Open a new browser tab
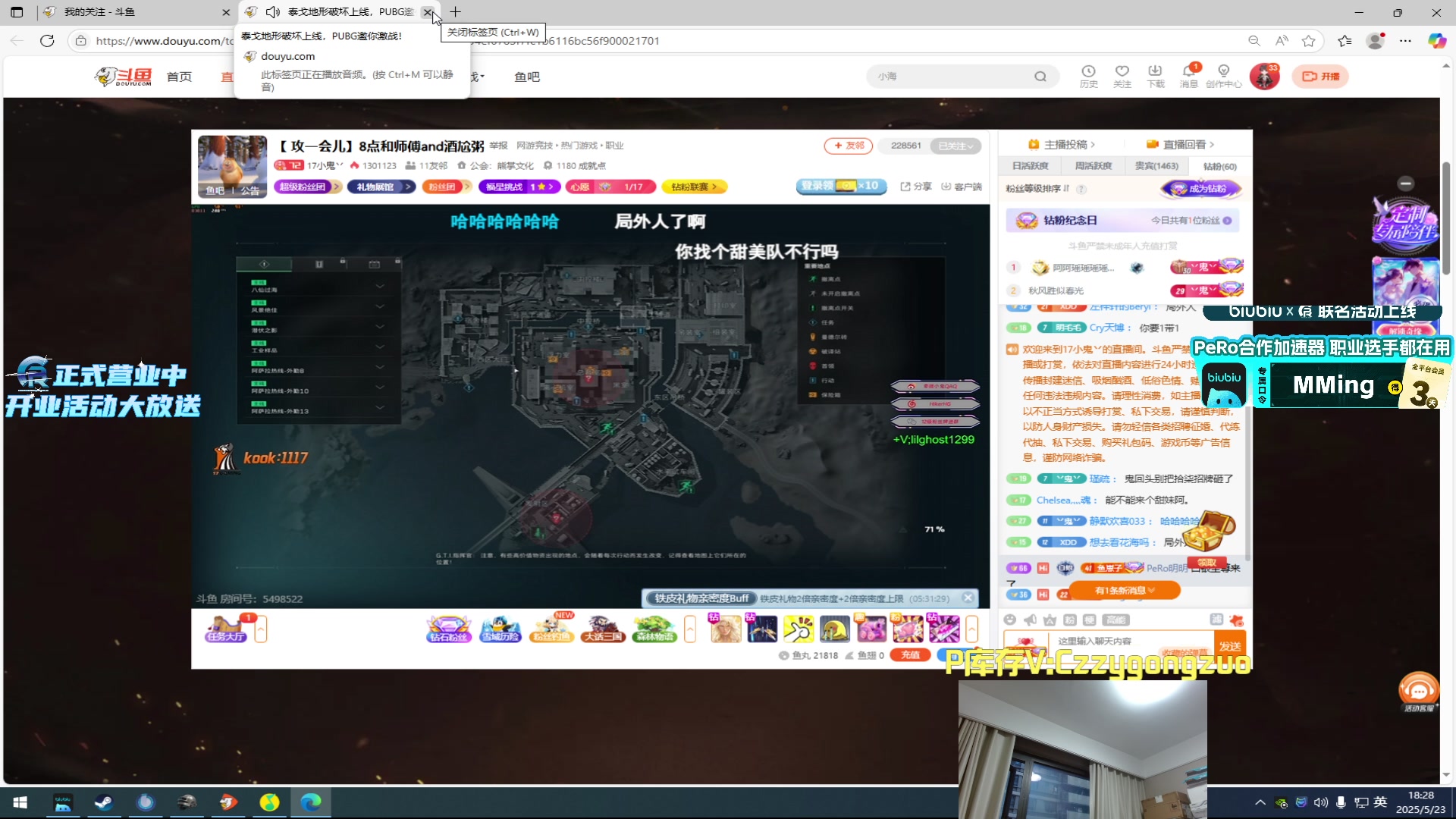1456x819 pixels. (455, 12)
